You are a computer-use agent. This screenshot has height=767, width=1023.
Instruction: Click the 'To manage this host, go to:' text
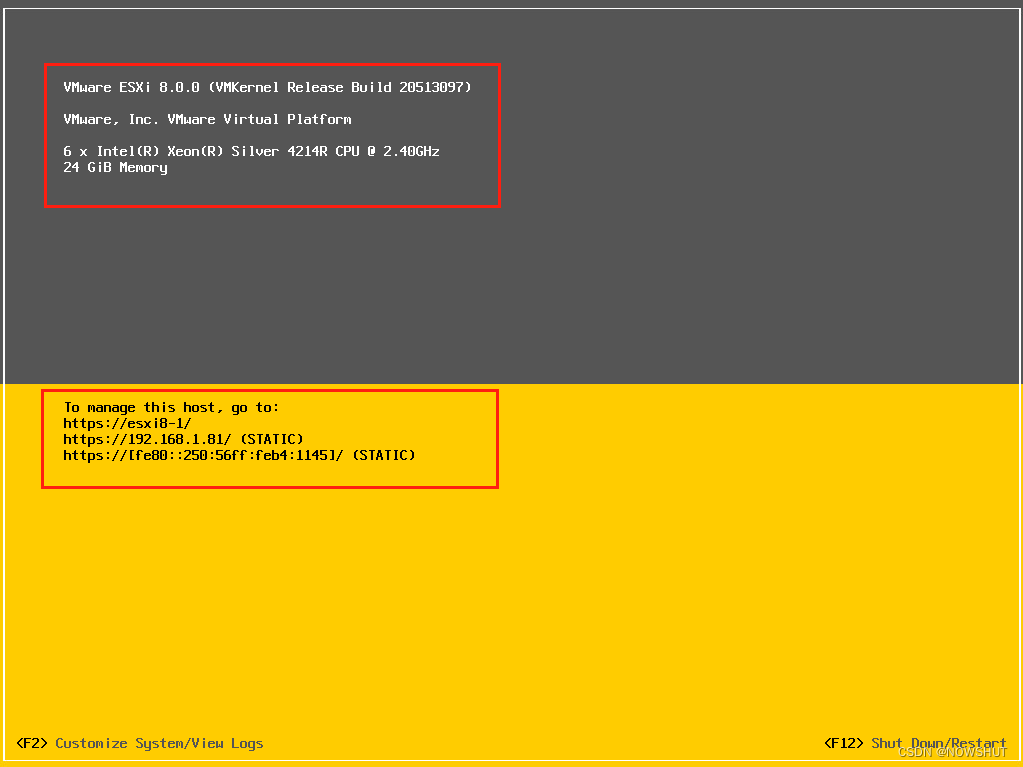tap(172, 408)
